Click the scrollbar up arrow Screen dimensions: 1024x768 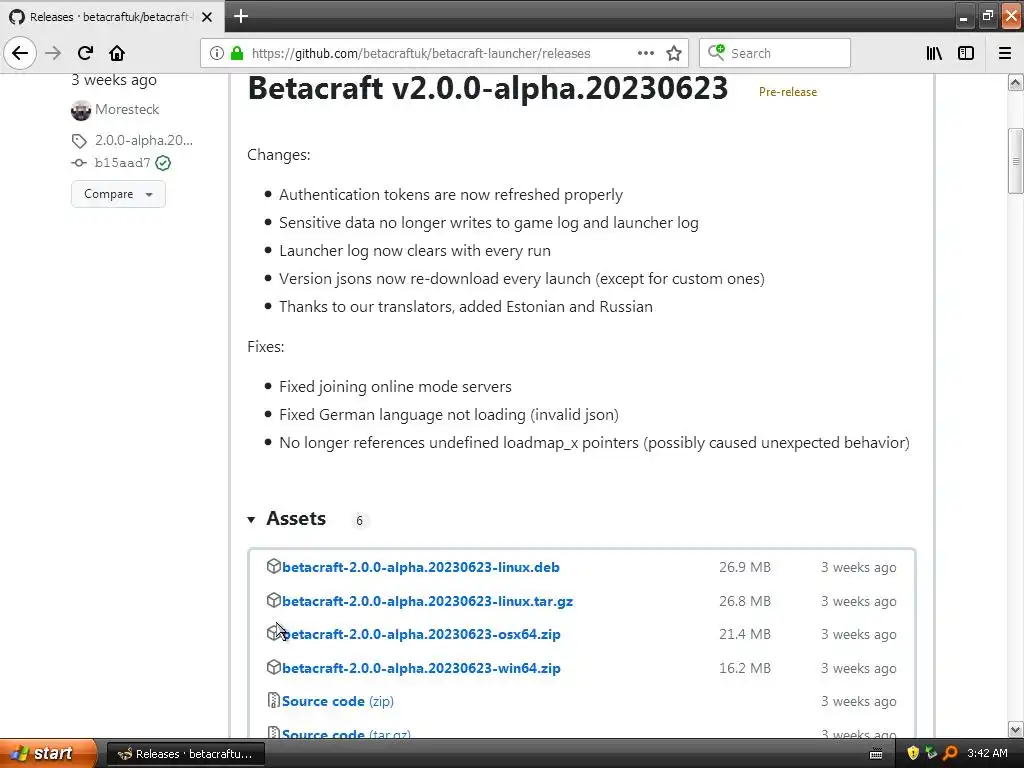tap(1016, 83)
